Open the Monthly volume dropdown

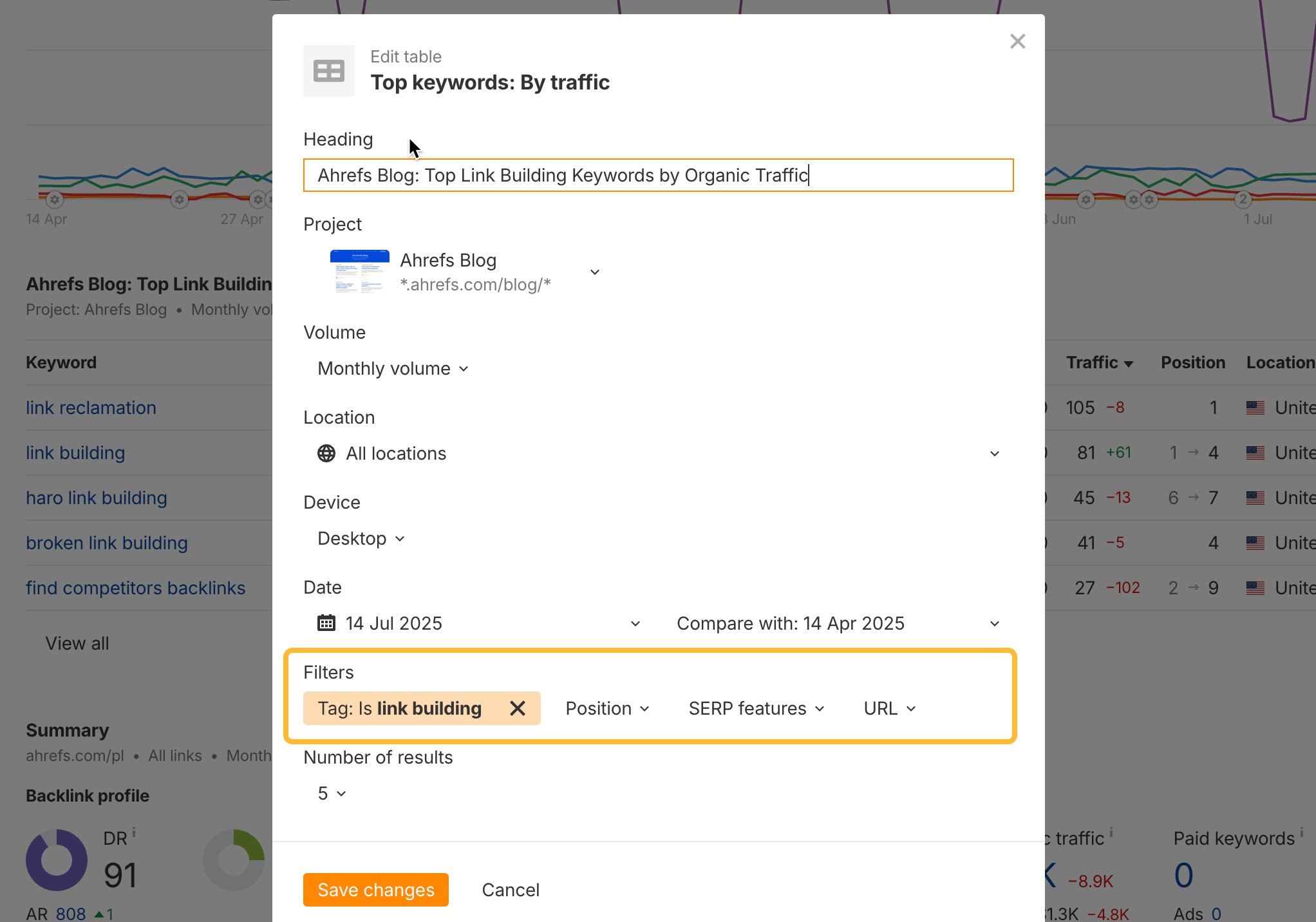pyautogui.click(x=393, y=368)
